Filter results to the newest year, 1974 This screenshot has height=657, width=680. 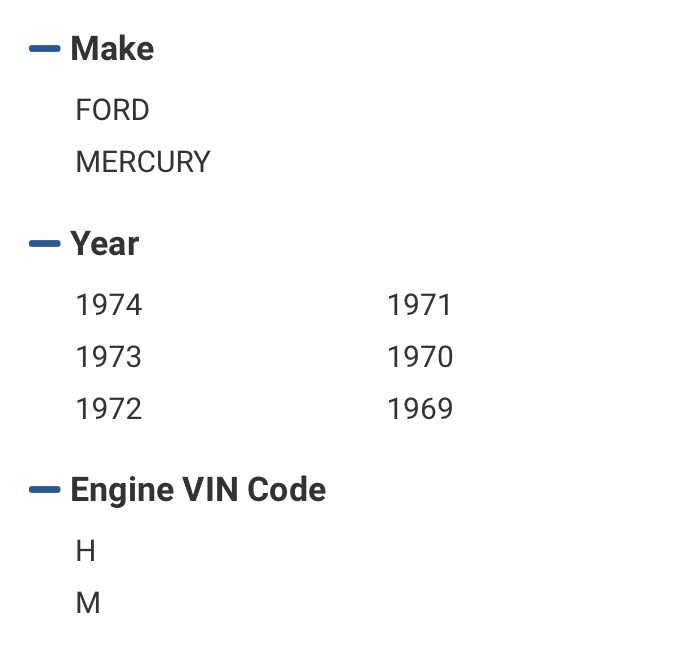(x=109, y=304)
